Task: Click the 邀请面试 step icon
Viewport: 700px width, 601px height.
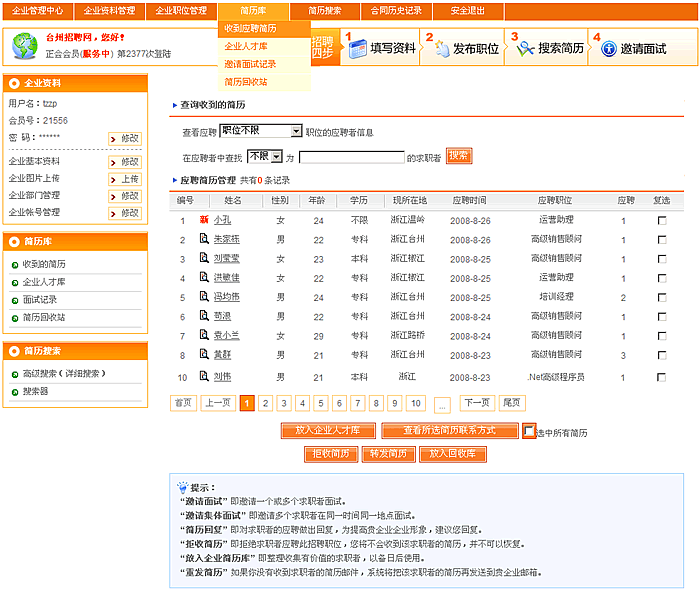Action: 608,47
